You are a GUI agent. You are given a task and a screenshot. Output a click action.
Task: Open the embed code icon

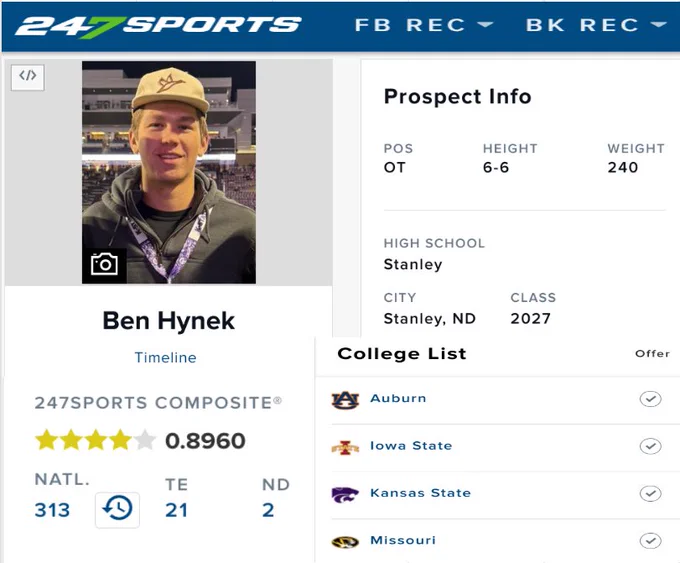(28, 77)
